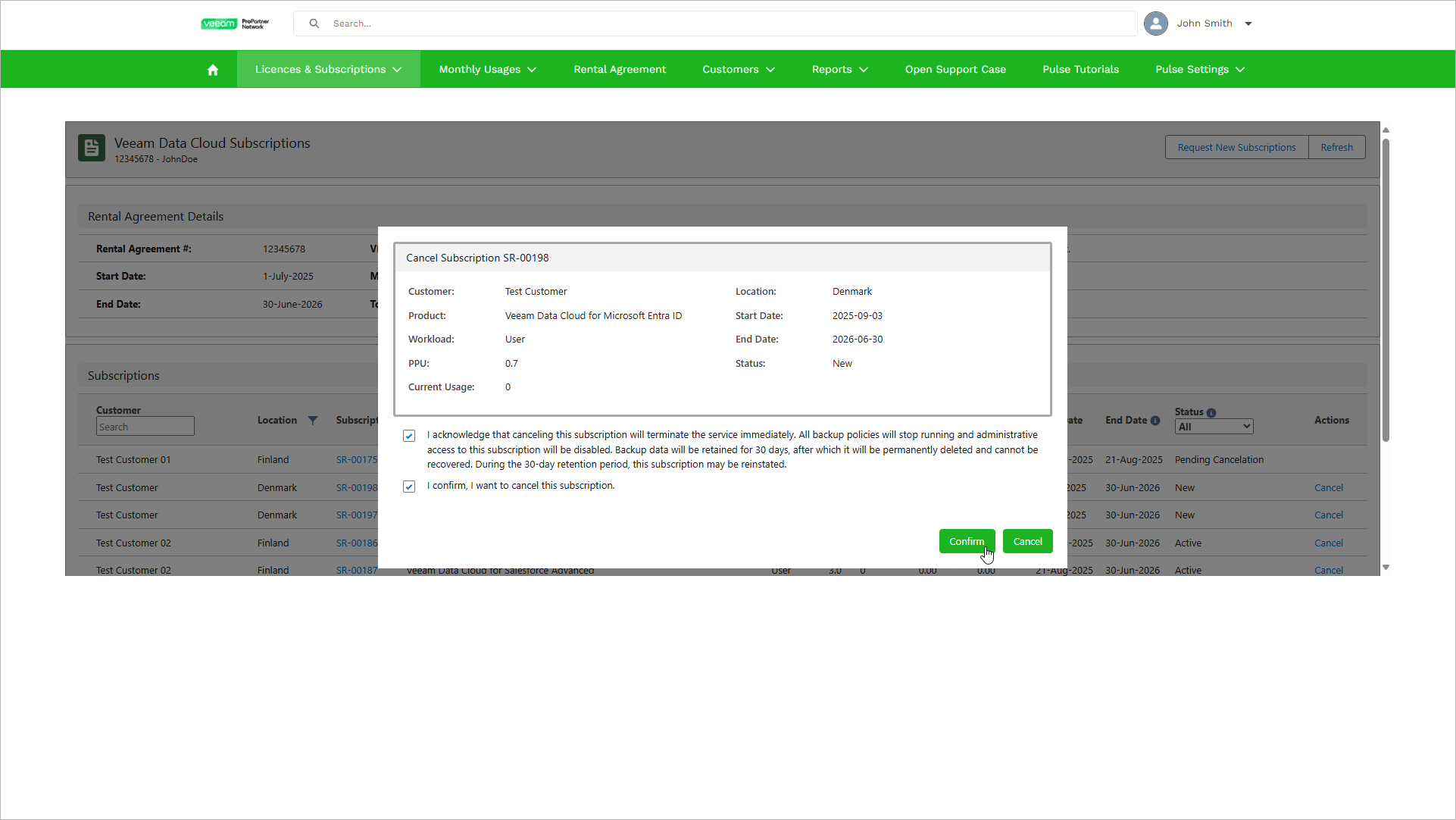Click the Customer search input field
Viewport: 1456px width, 820px height.
coord(145,427)
